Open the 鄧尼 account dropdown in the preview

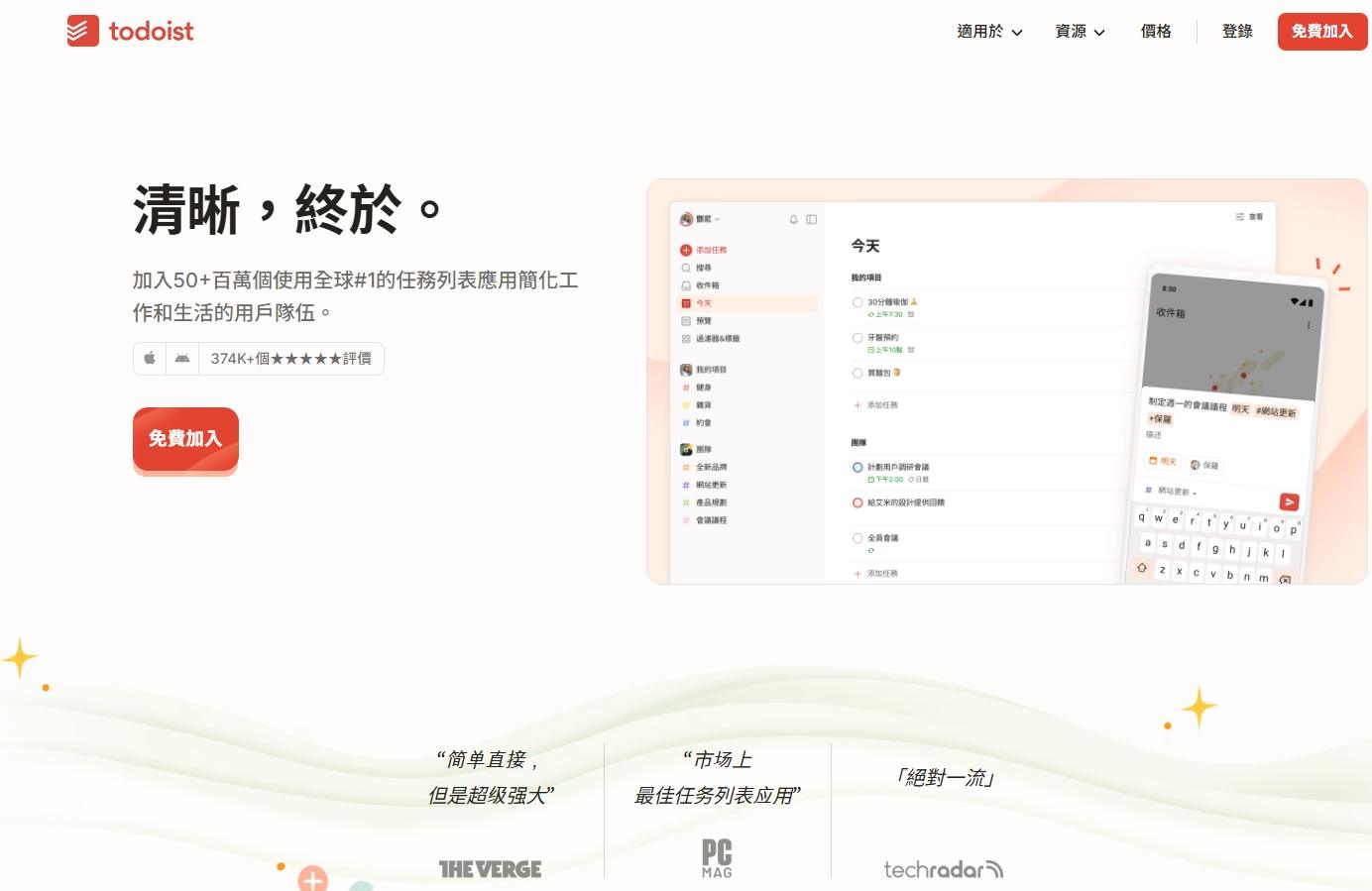[x=701, y=219]
